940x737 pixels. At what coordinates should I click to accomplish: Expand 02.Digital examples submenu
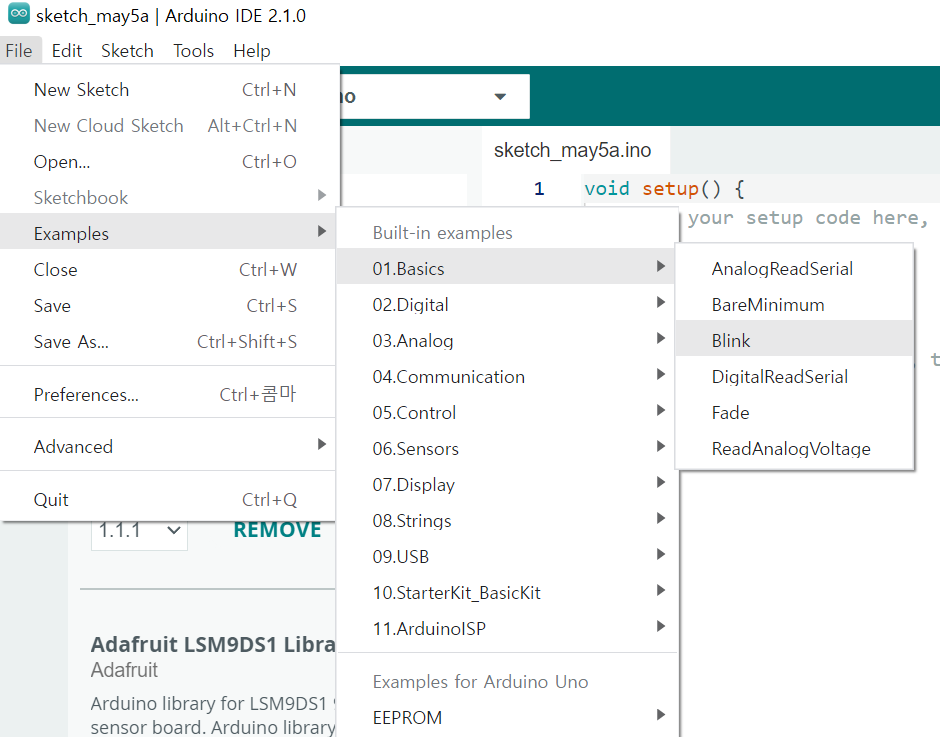pyautogui.click(x=507, y=305)
